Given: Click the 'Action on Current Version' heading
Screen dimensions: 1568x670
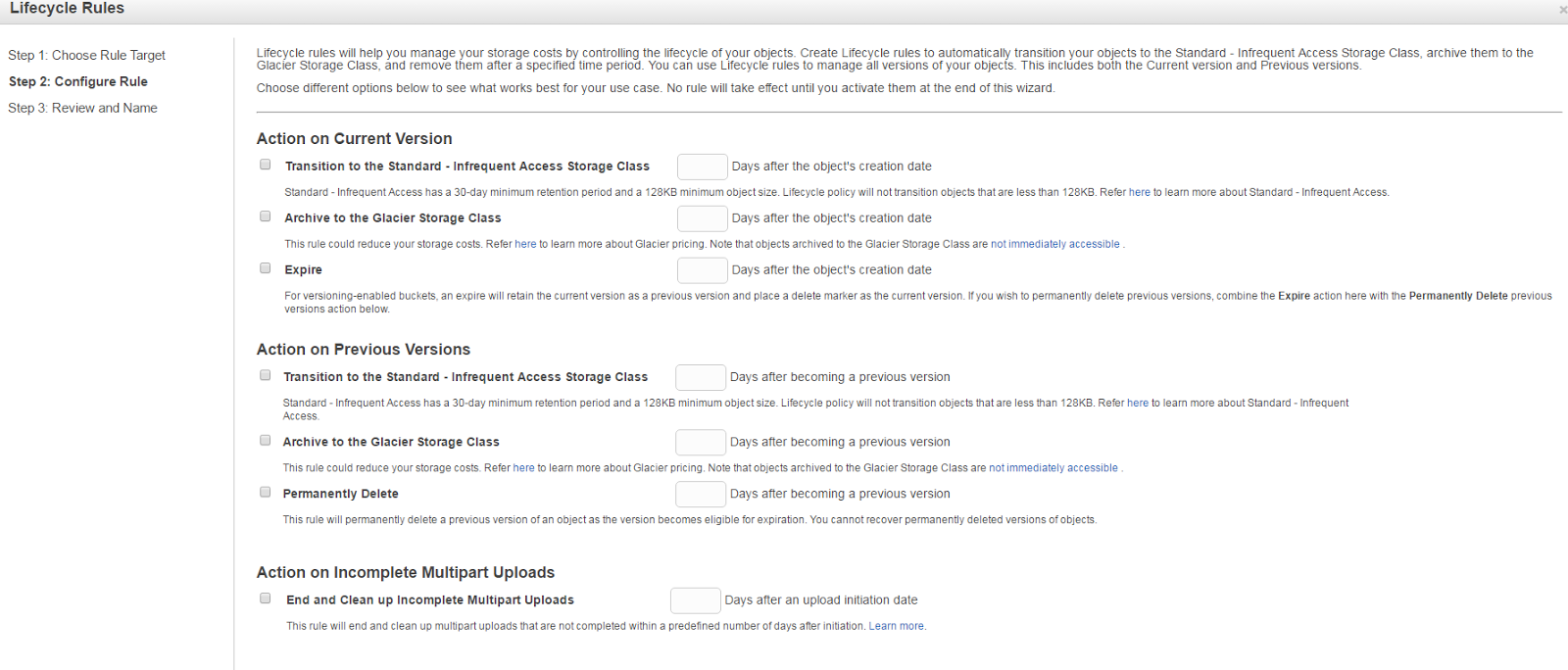Looking at the screenshot, I should point(354,139).
